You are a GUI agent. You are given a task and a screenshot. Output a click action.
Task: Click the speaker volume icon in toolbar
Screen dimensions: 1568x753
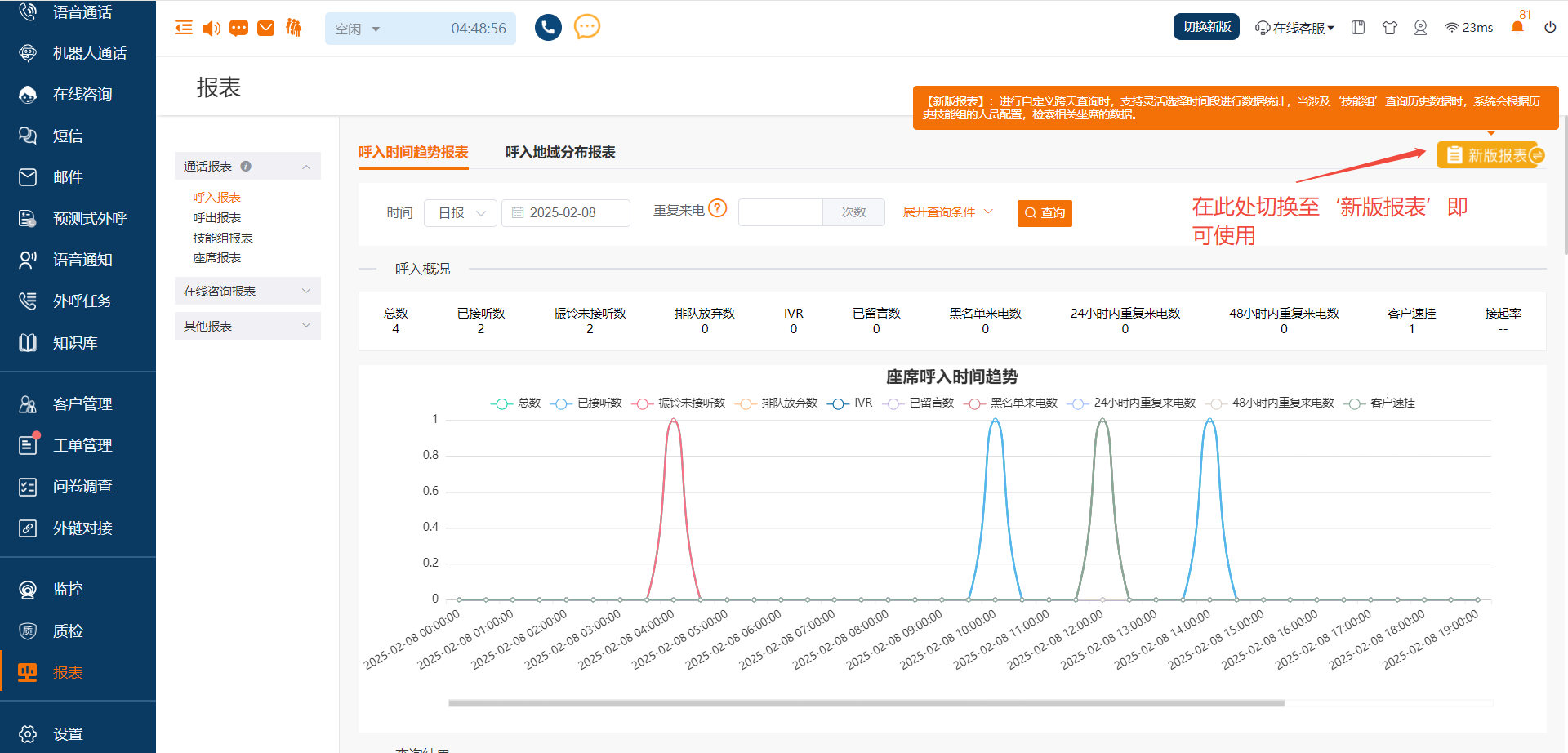pos(211,29)
